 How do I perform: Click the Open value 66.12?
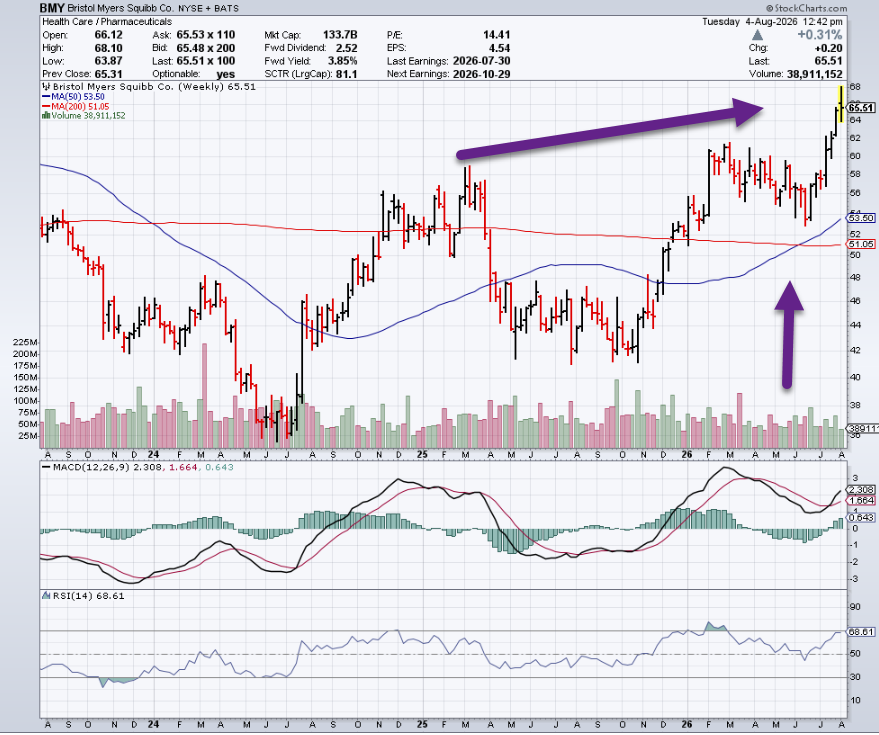tap(108, 35)
